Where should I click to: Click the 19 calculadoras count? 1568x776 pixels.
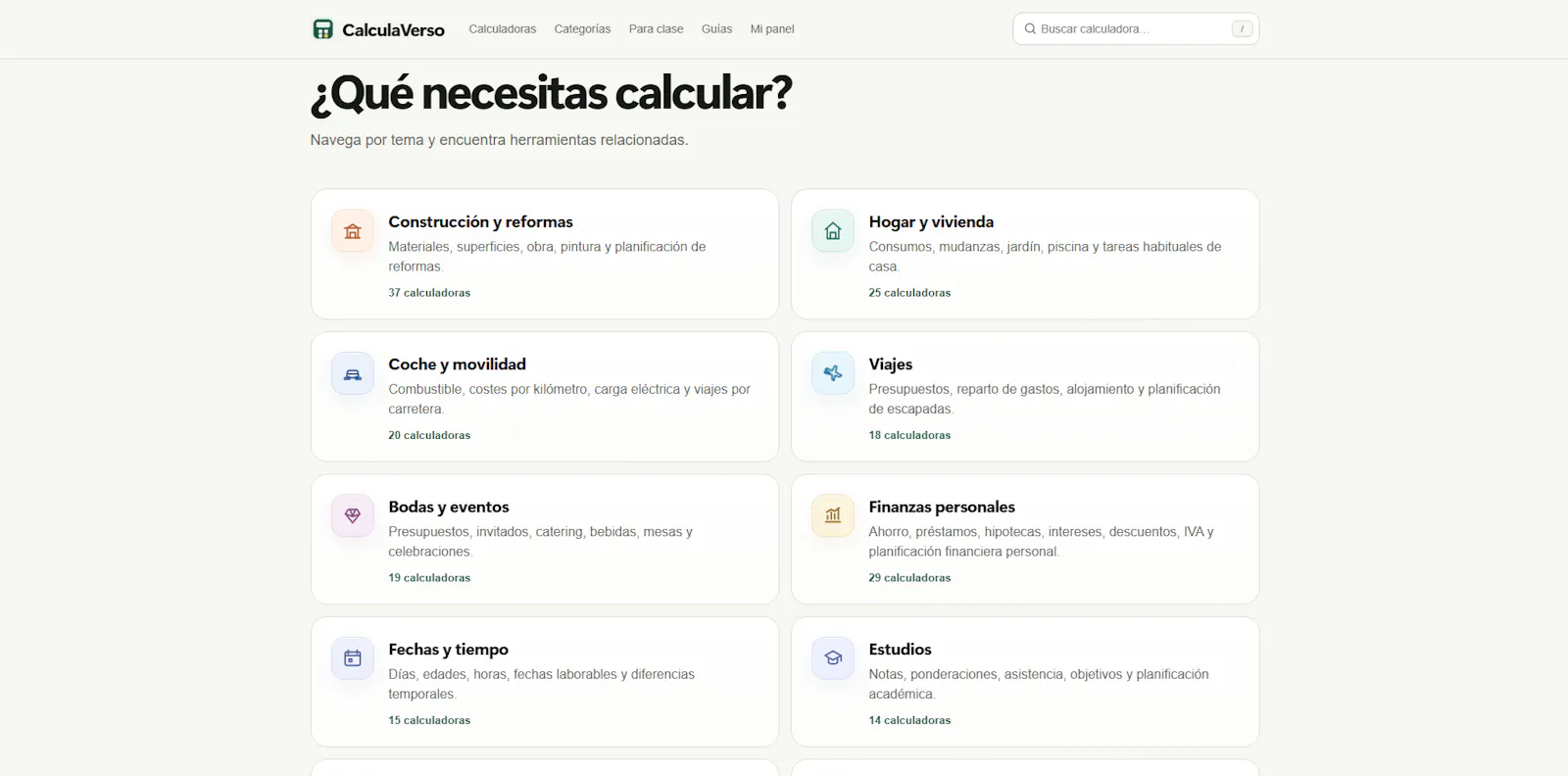tap(429, 578)
